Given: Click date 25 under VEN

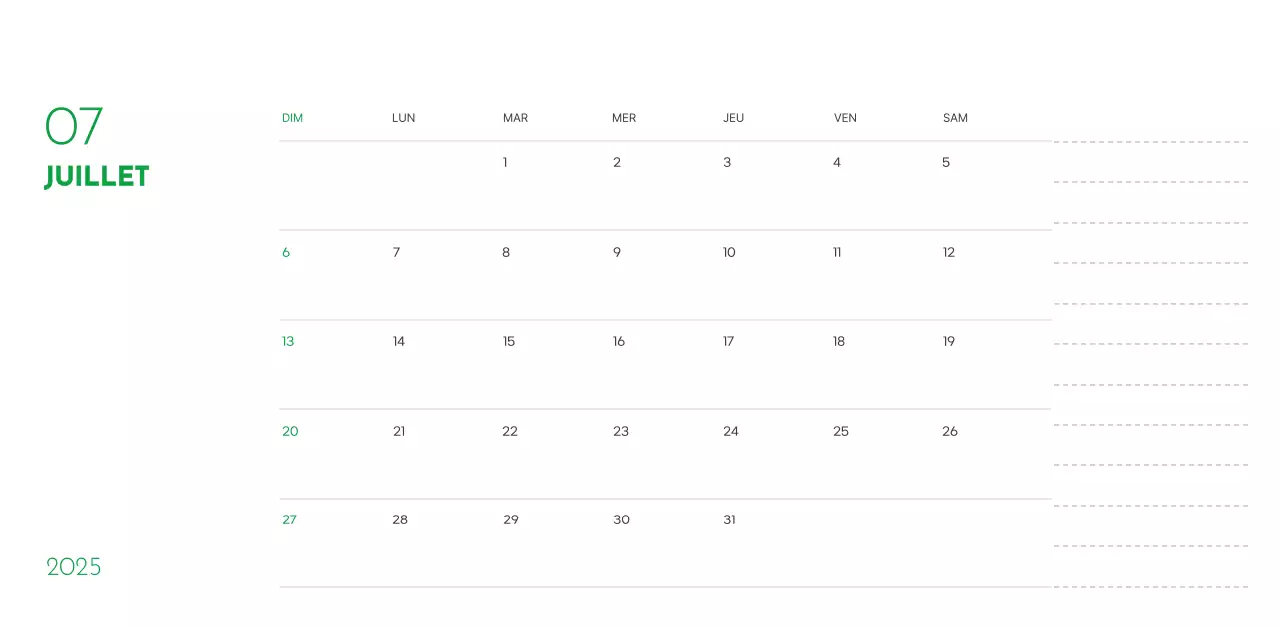Looking at the screenshot, I should pos(841,432).
